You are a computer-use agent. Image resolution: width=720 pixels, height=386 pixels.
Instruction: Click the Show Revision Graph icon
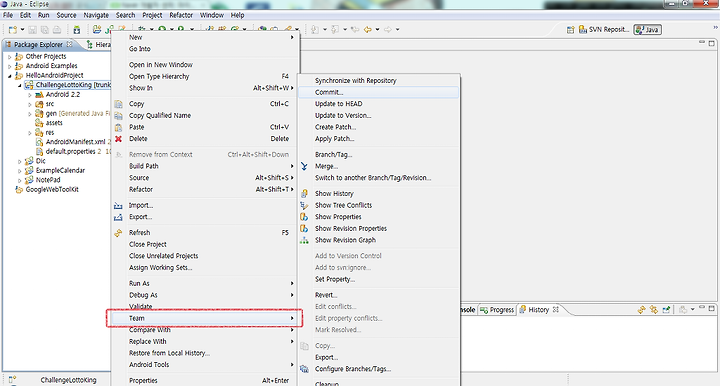(304, 240)
